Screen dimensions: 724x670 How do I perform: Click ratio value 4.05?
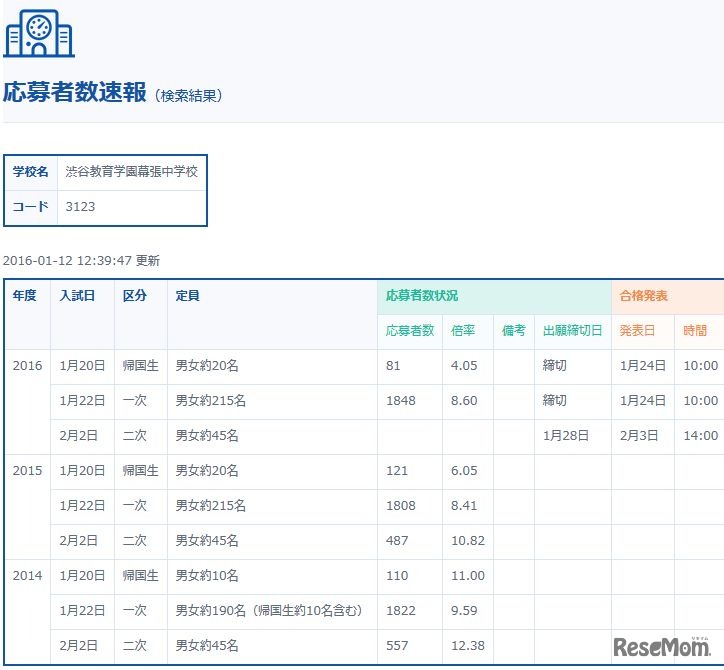[464, 366]
